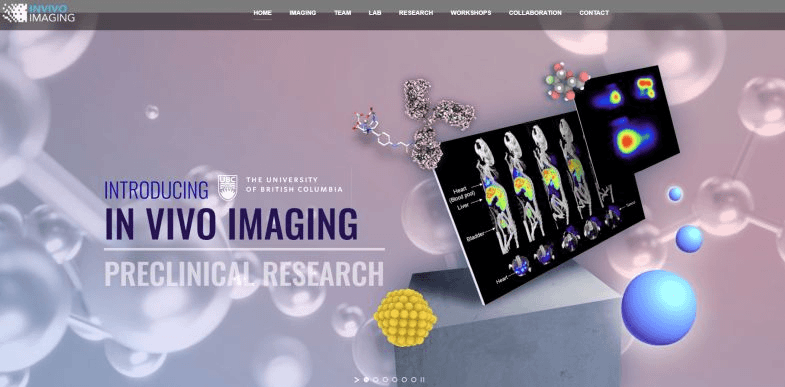Click the UBC crest logo
Image resolution: width=785 pixels, height=387 pixels.
click(227, 188)
